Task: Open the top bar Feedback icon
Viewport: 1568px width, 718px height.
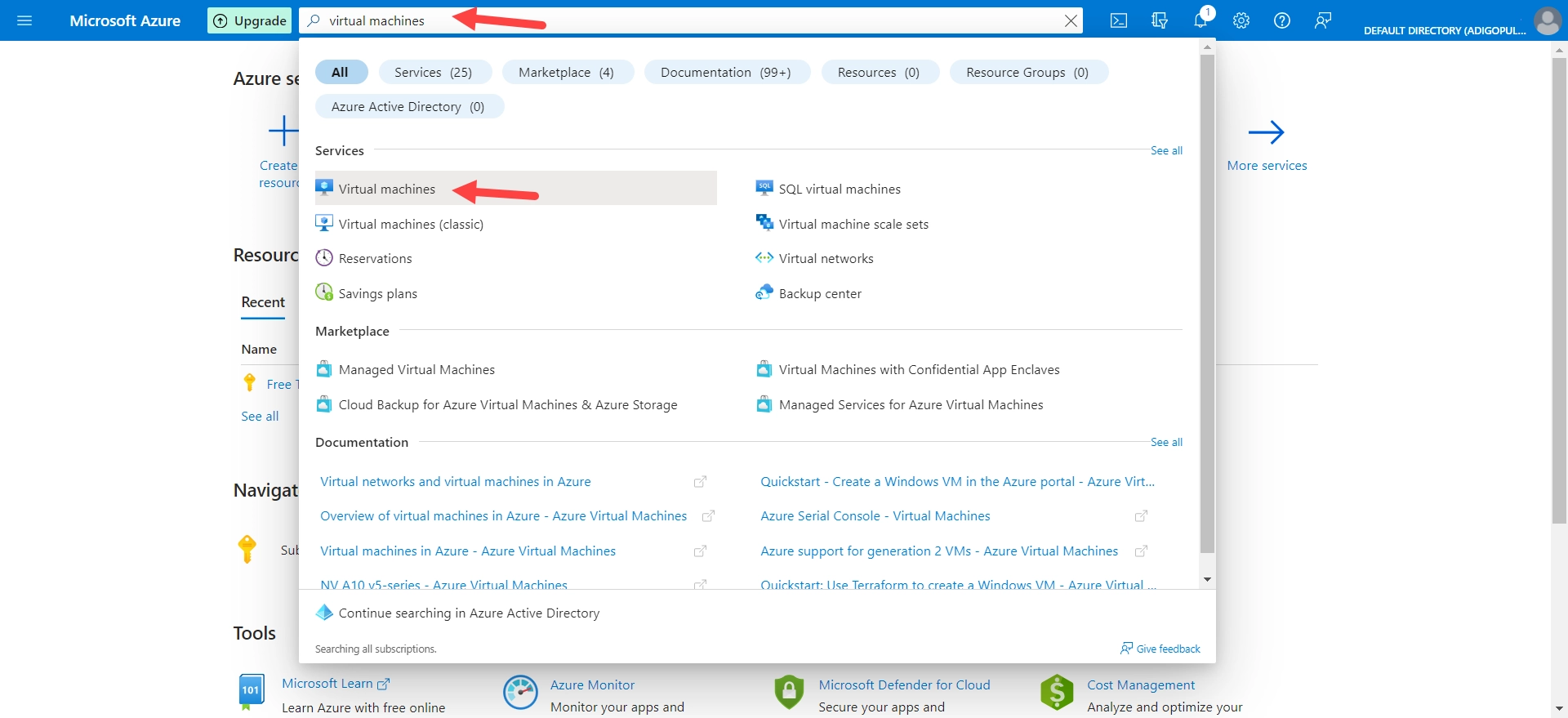Action: coord(1323,20)
